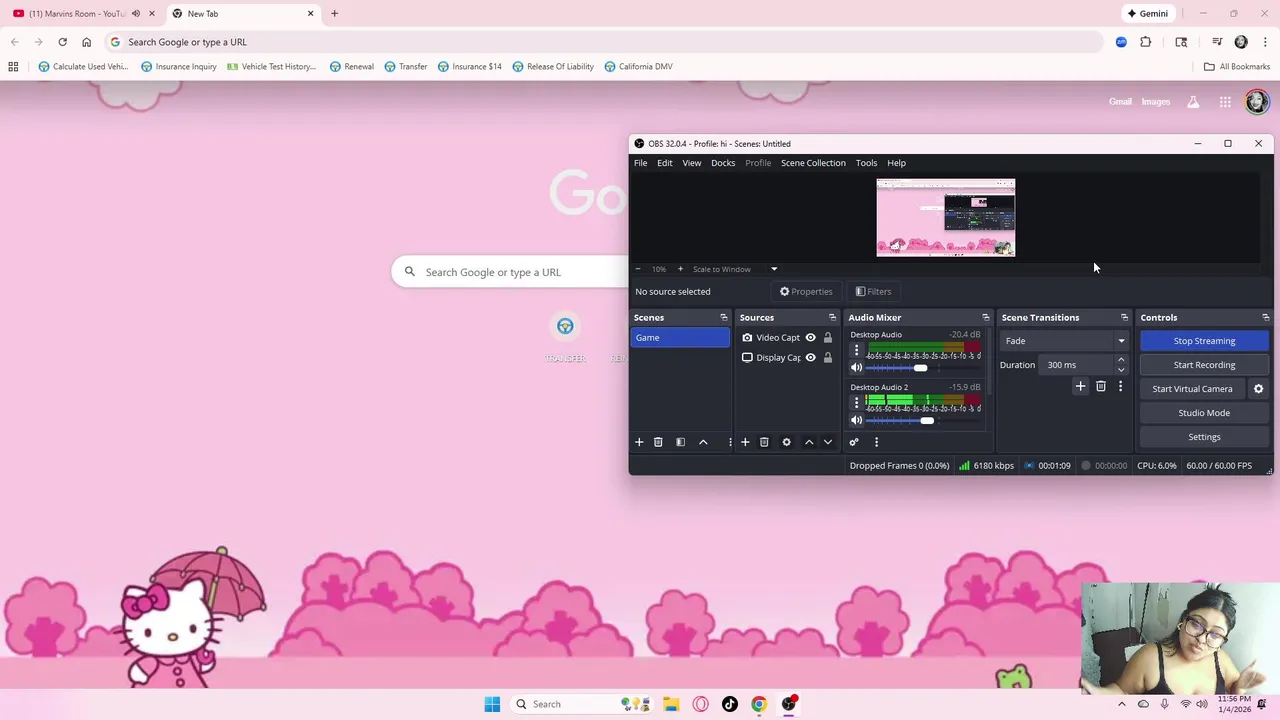Move scene up arrow in Scenes panel

tap(703, 442)
